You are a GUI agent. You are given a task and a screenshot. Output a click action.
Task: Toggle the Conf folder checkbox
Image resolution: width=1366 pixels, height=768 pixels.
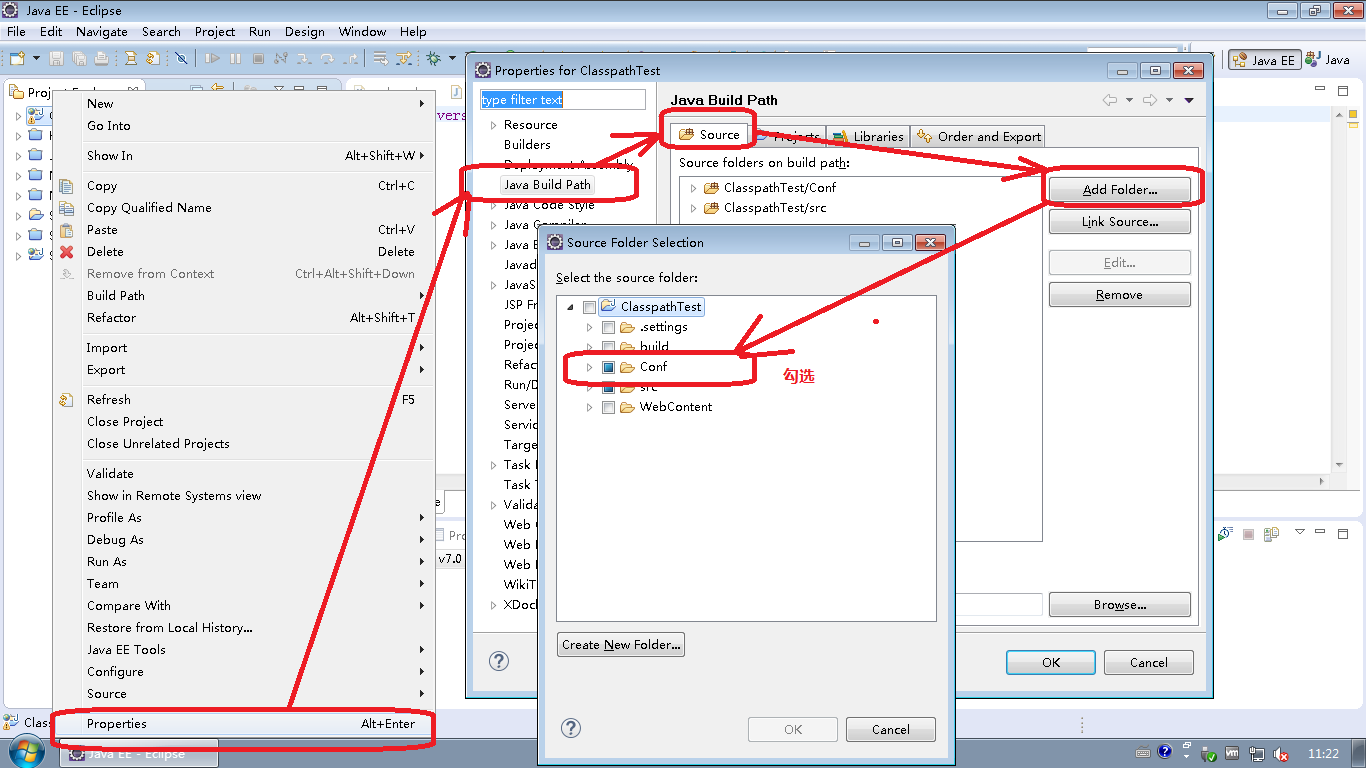[x=608, y=367]
